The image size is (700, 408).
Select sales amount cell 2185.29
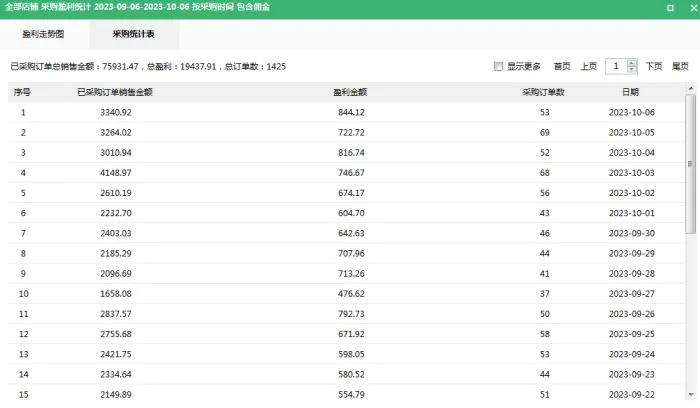[x=116, y=254]
